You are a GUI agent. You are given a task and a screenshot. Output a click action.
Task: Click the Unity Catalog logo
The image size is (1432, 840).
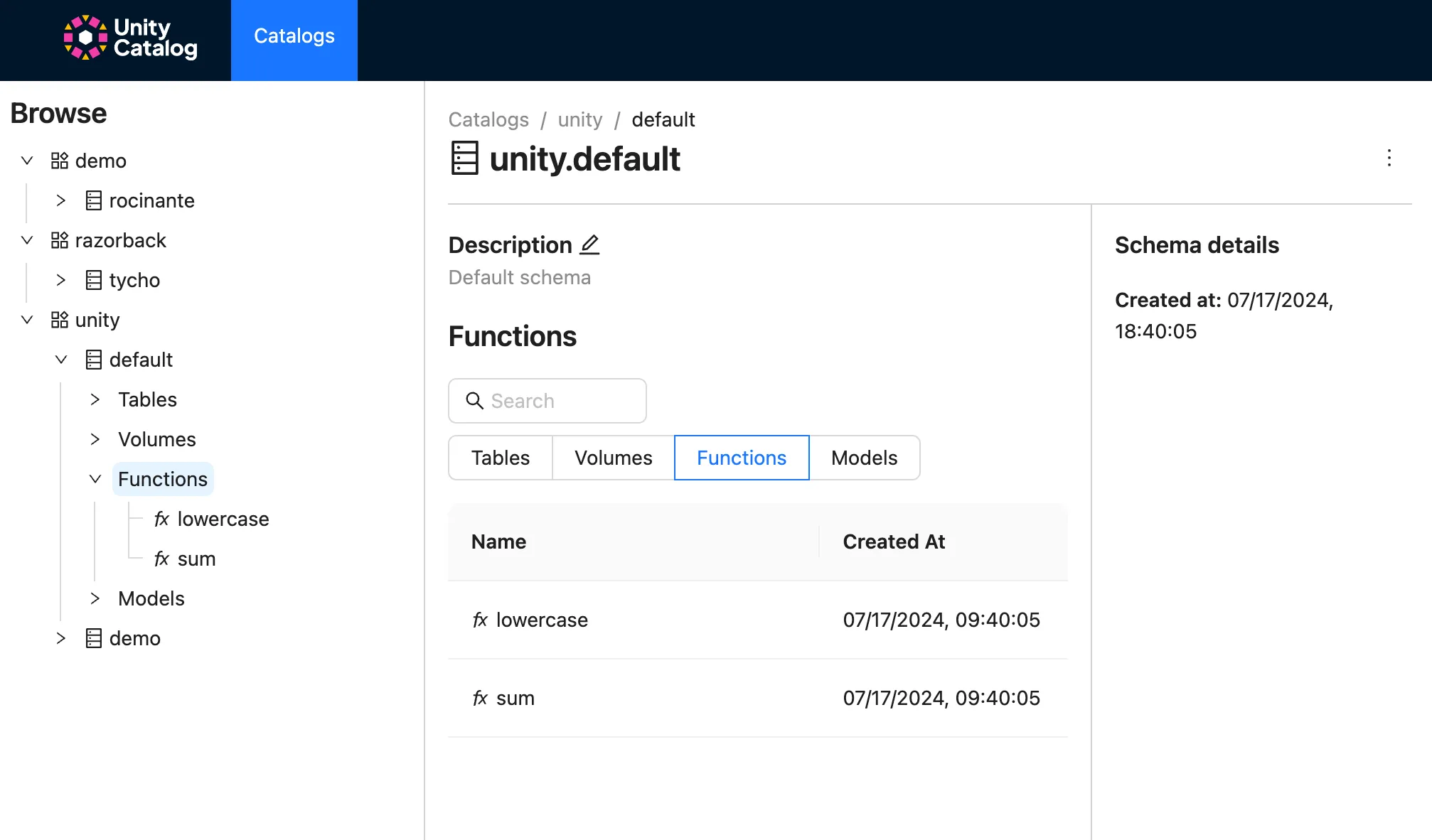coord(132,41)
